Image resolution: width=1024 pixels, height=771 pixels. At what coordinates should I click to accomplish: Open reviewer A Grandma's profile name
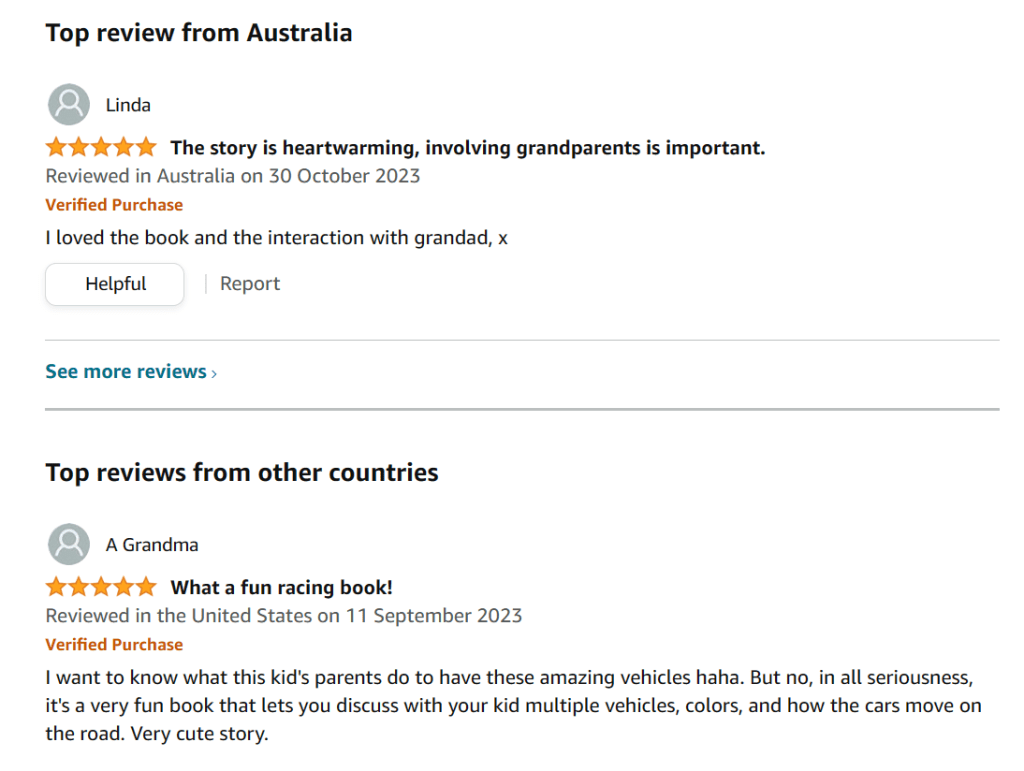pos(152,545)
